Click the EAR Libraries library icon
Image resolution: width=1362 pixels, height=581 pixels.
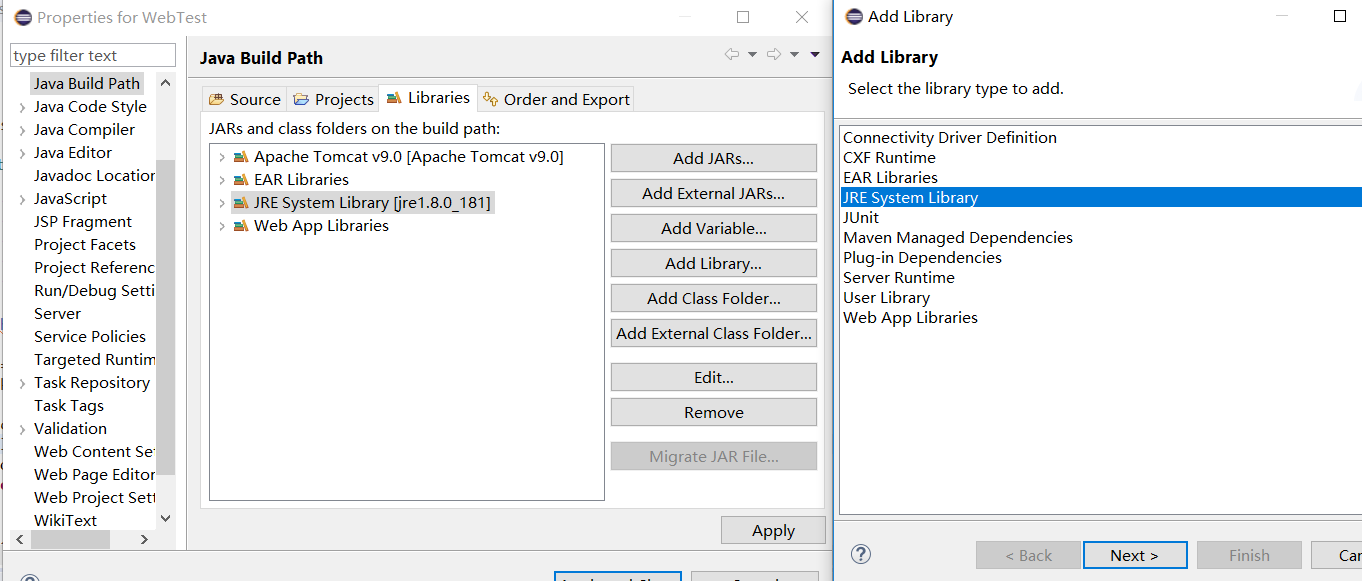240,180
